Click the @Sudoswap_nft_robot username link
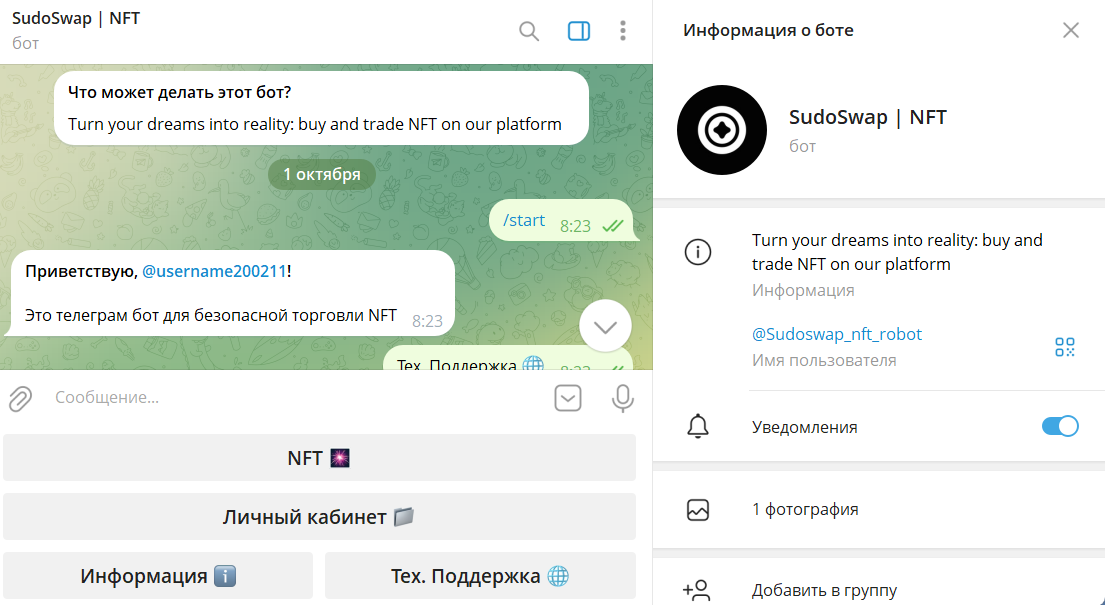1105x605 pixels. pyautogui.click(x=837, y=334)
